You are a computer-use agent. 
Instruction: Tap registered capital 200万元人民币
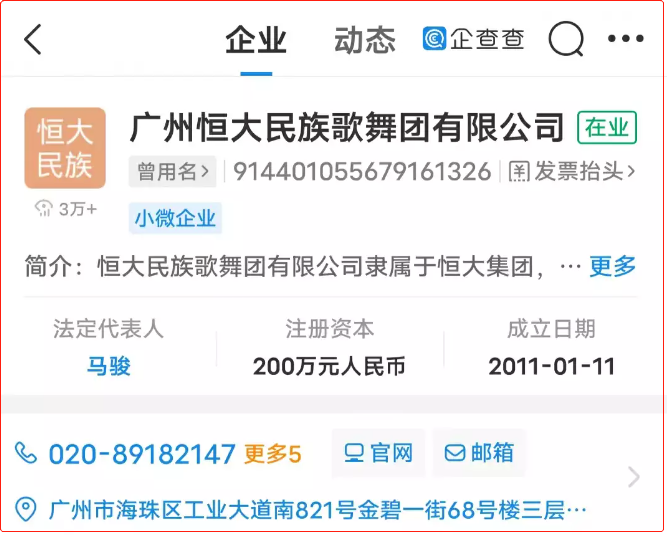point(329,366)
